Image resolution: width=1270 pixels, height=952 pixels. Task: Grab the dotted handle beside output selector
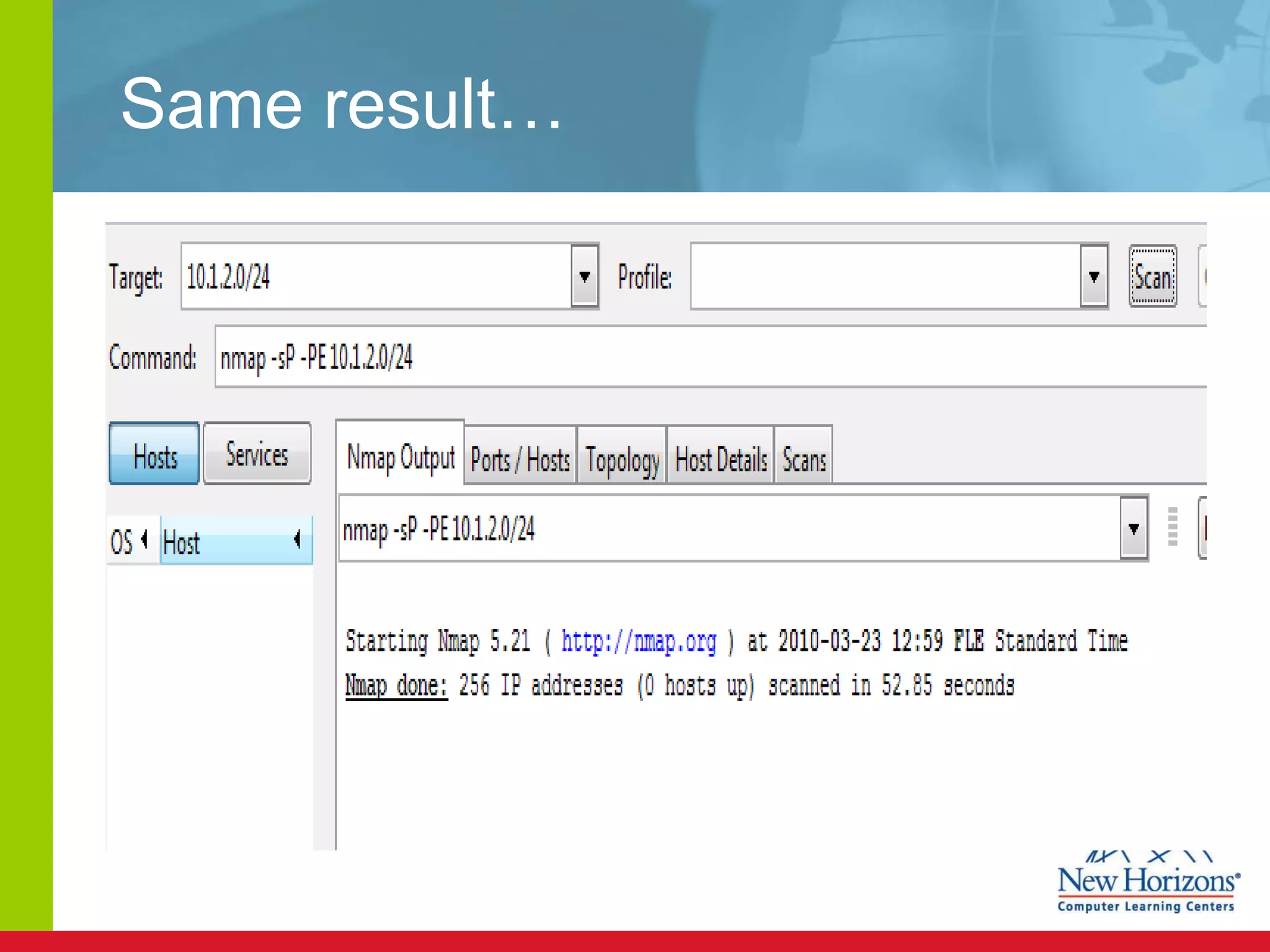click(1172, 527)
